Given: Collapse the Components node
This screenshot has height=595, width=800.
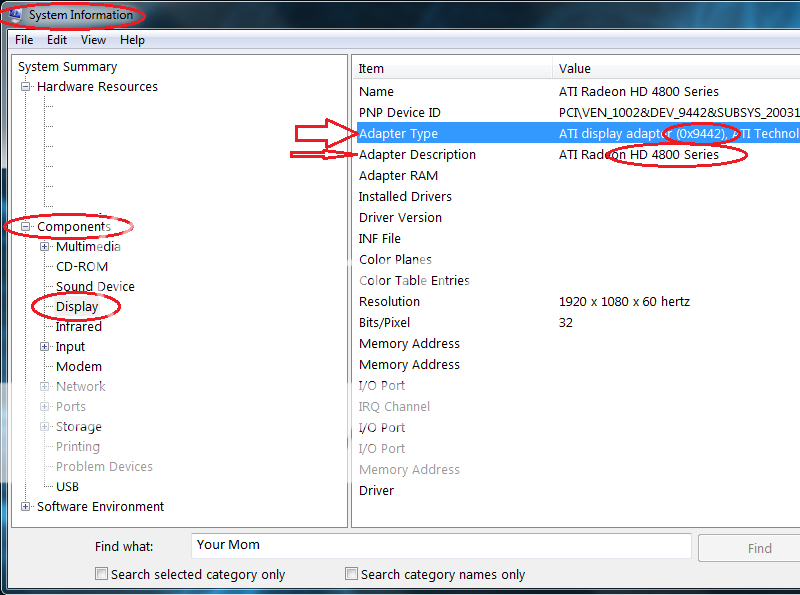Looking at the screenshot, I should pyautogui.click(x=25, y=226).
